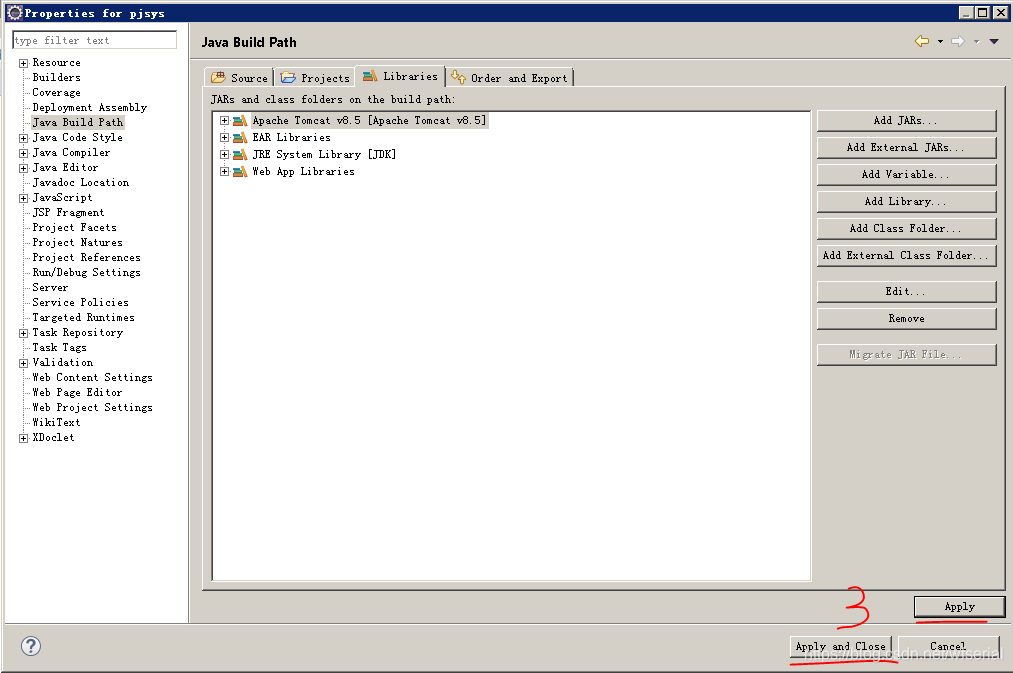Open the view menu triangle in header
1013x673 pixels.
994,41
